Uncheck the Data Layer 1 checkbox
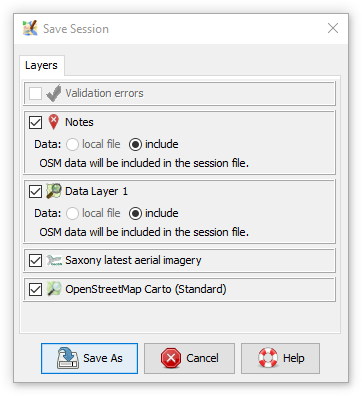 [x=35, y=191]
